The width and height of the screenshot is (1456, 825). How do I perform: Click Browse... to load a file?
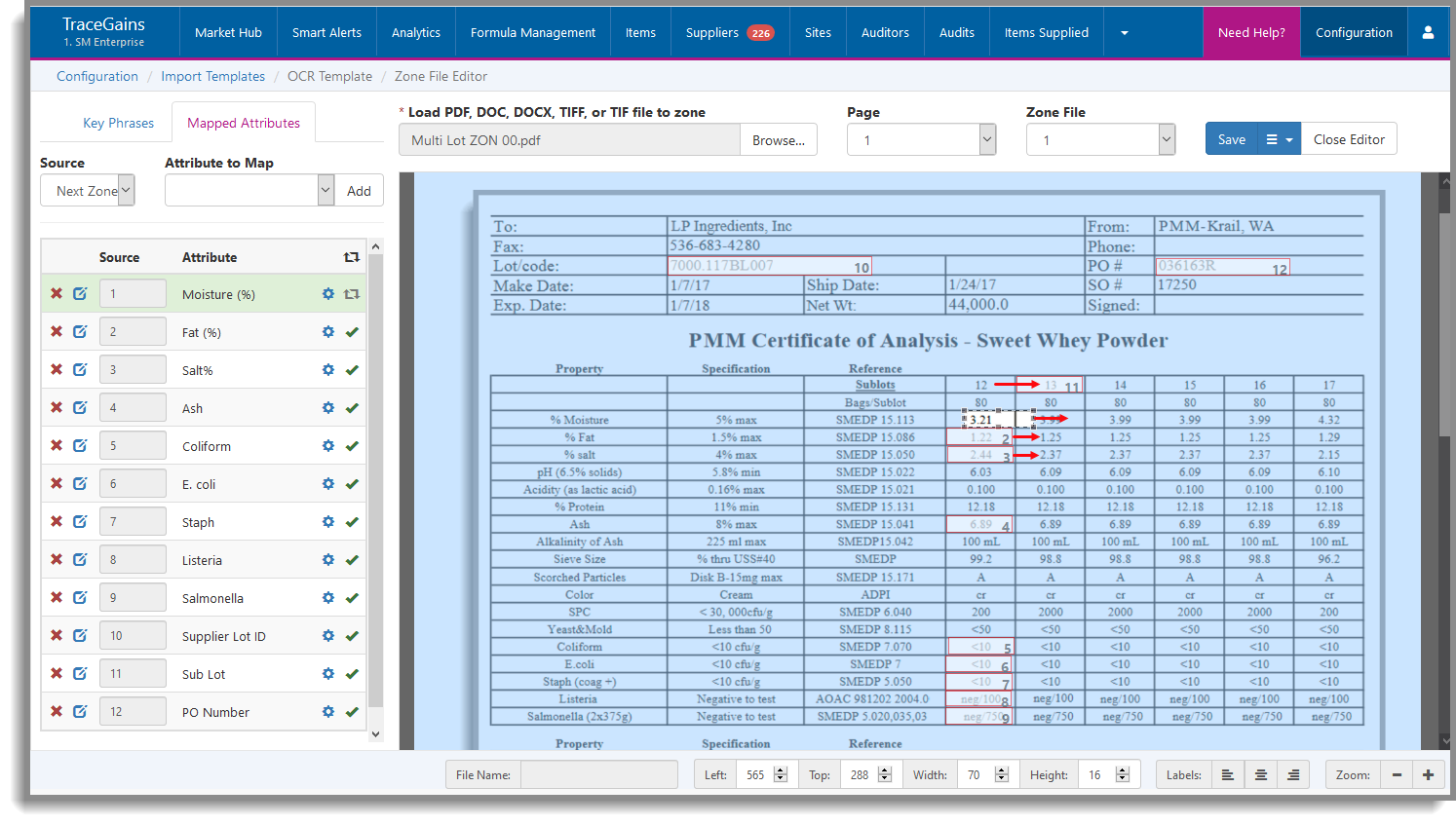click(779, 140)
